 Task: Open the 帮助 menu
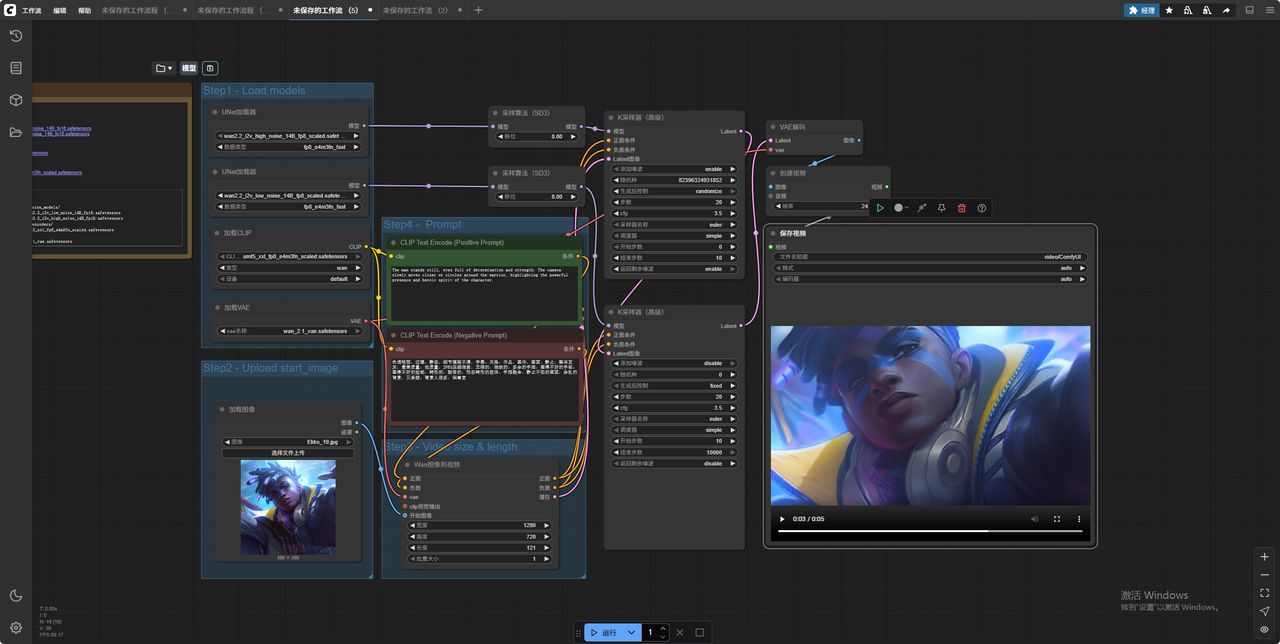85,10
